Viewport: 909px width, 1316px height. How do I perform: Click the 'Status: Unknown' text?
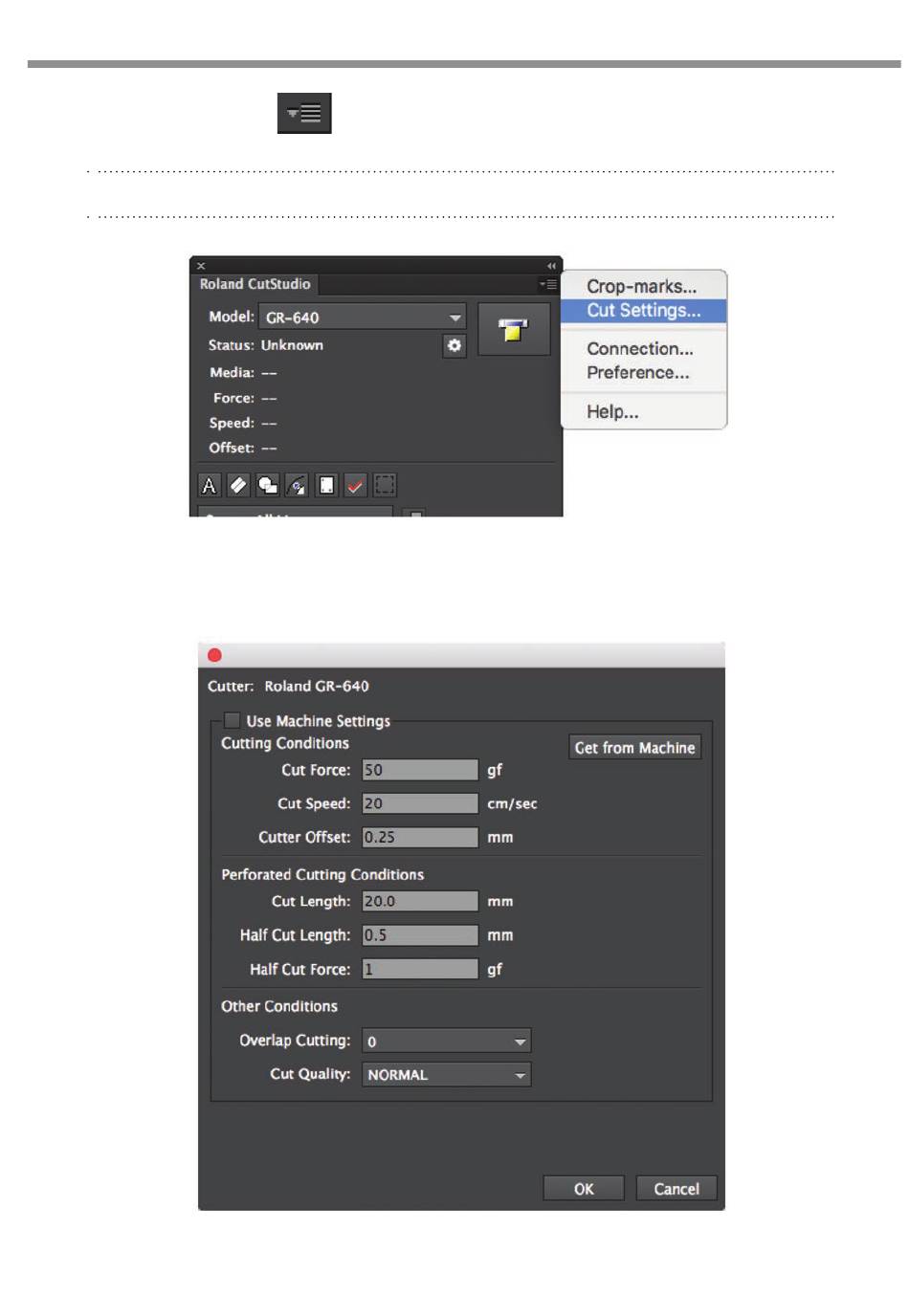(x=266, y=345)
